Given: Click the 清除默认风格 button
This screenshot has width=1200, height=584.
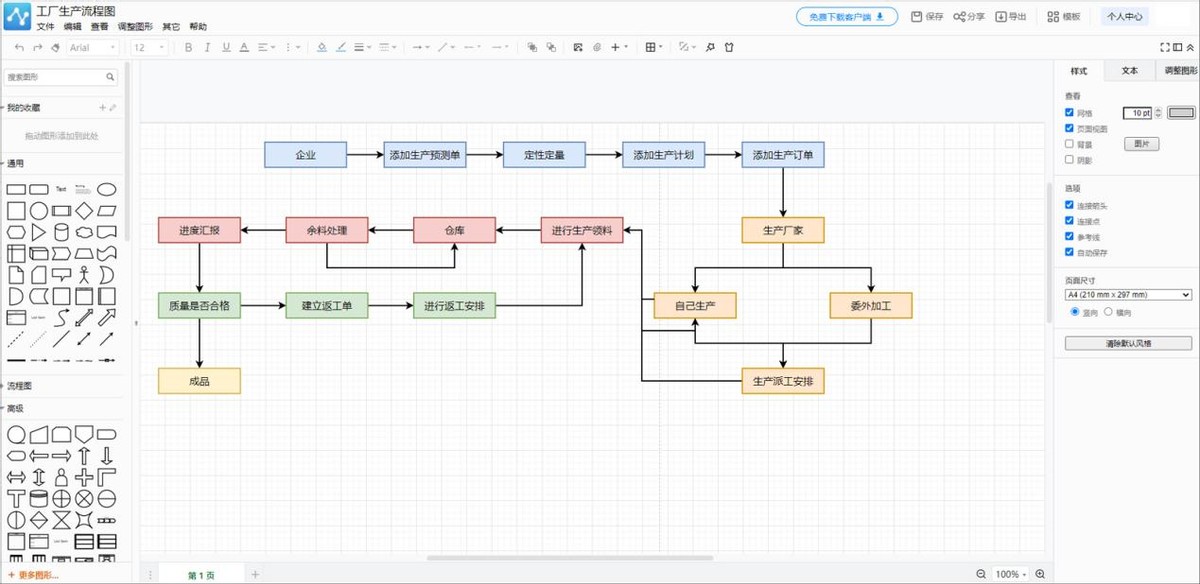Looking at the screenshot, I should pos(1128,343).
